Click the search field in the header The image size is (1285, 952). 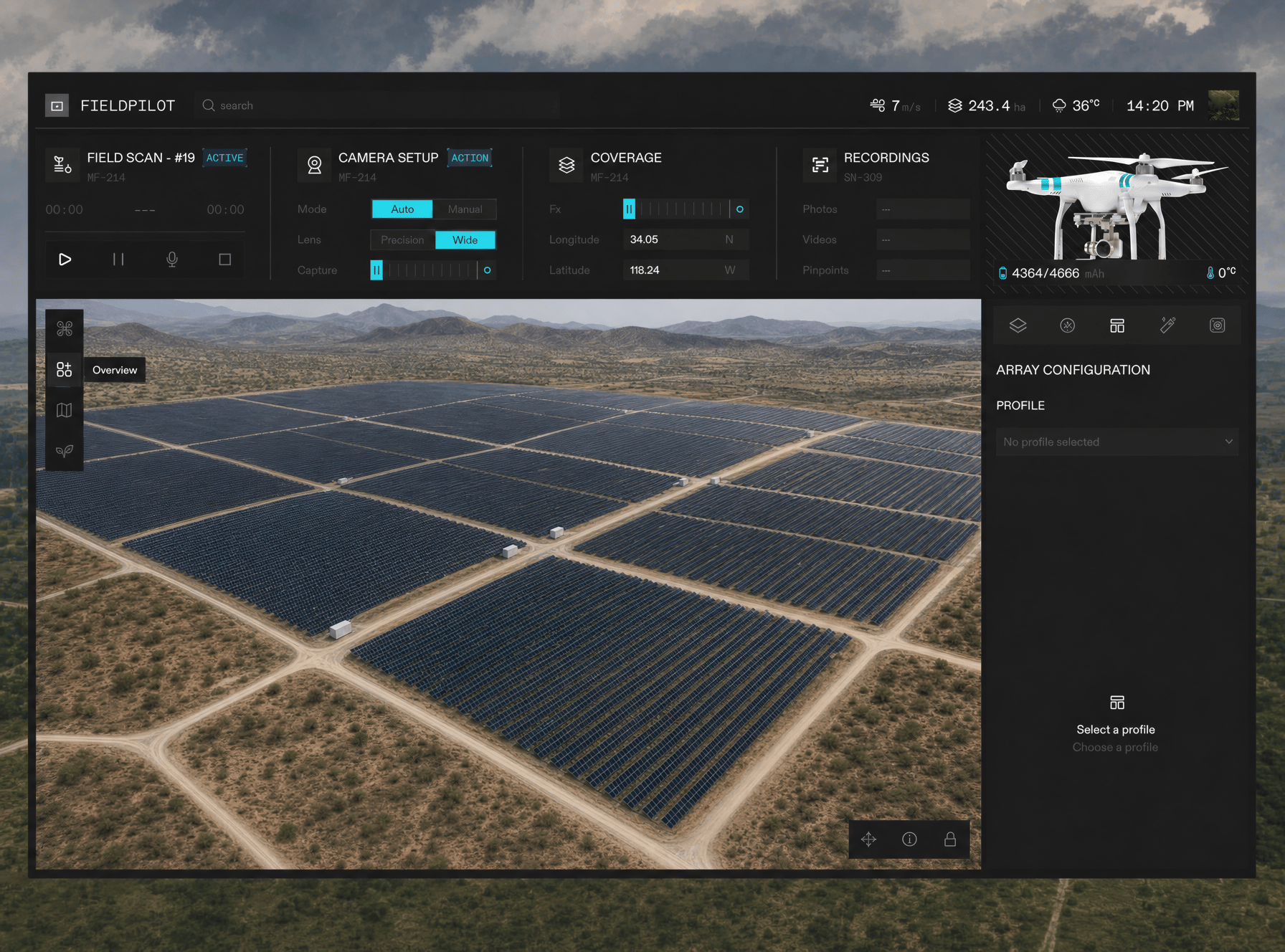(377, 105)
